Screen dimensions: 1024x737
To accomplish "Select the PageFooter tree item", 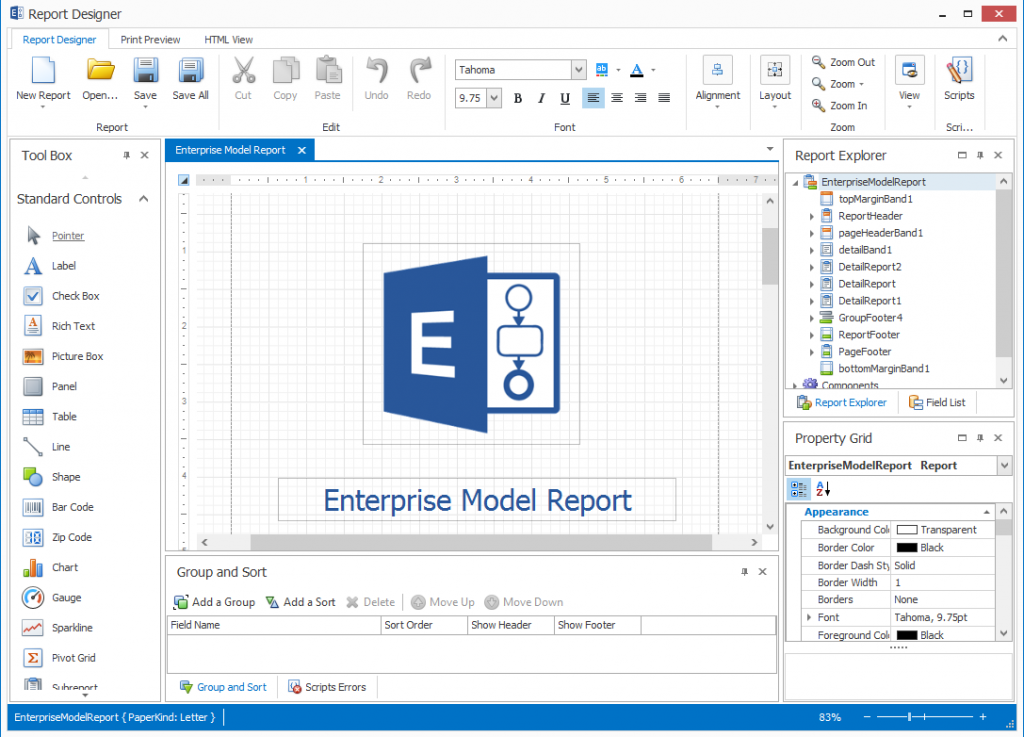I will point(864,351).
